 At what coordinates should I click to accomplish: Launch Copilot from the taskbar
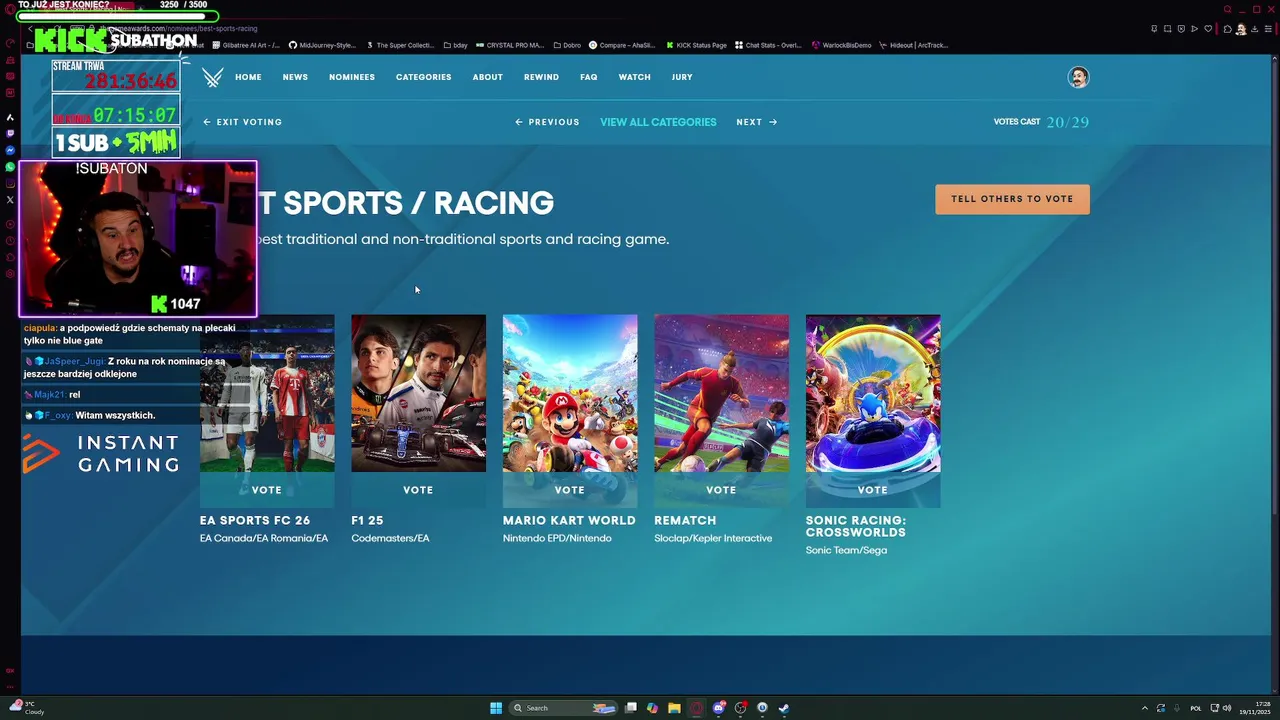click(652, 708)
